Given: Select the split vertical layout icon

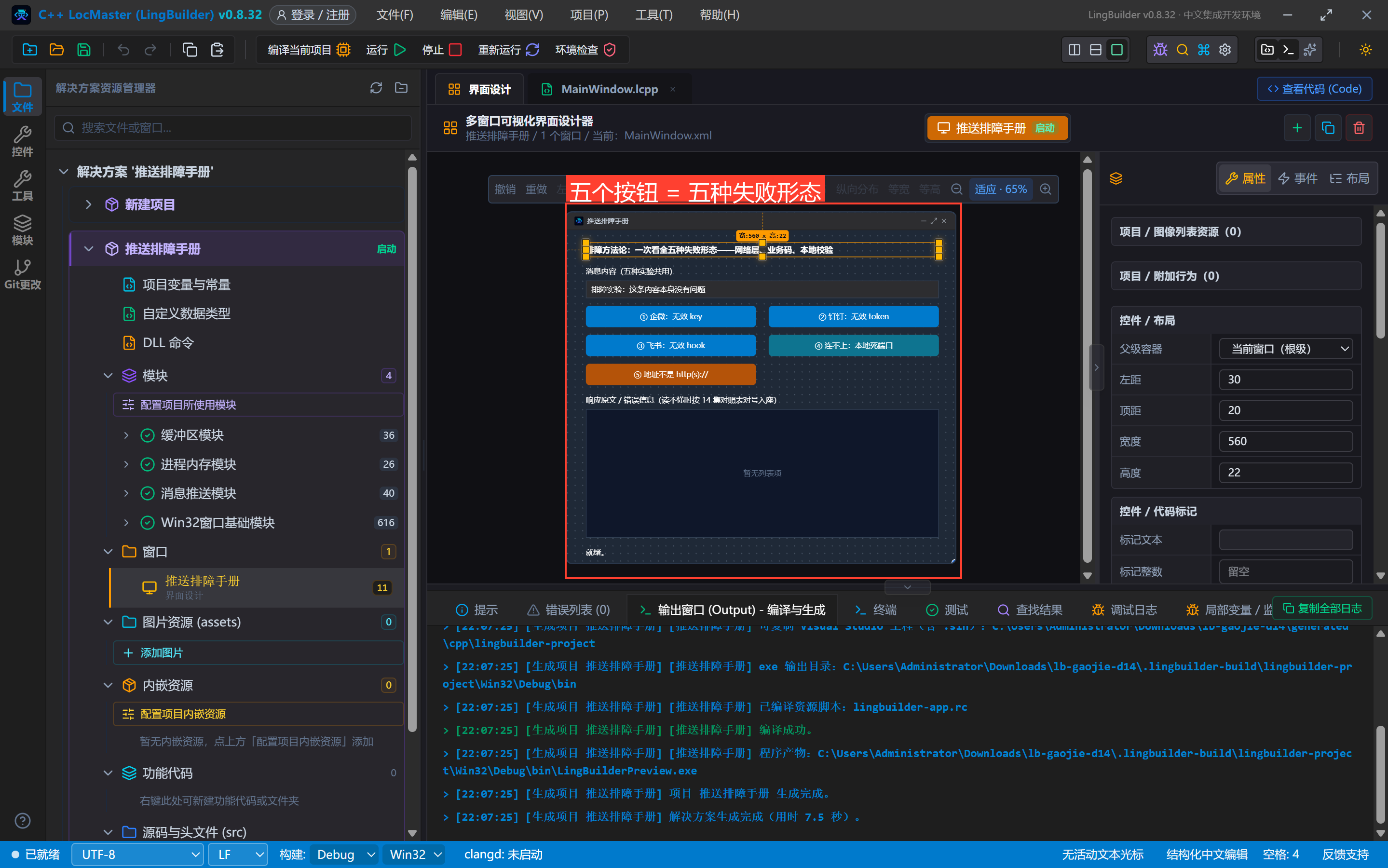Looking at the screenshot, I should pyautogui.click(x=1074, y=50).
